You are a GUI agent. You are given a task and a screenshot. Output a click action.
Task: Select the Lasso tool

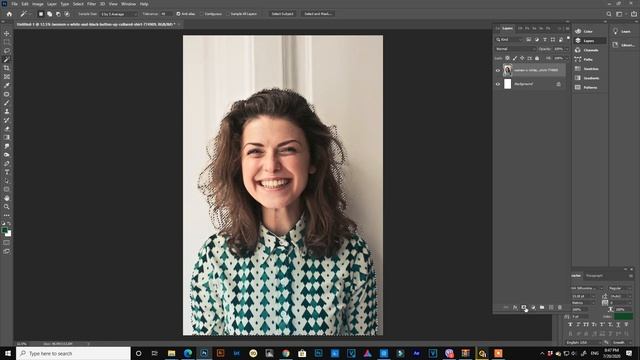(7, 51)
